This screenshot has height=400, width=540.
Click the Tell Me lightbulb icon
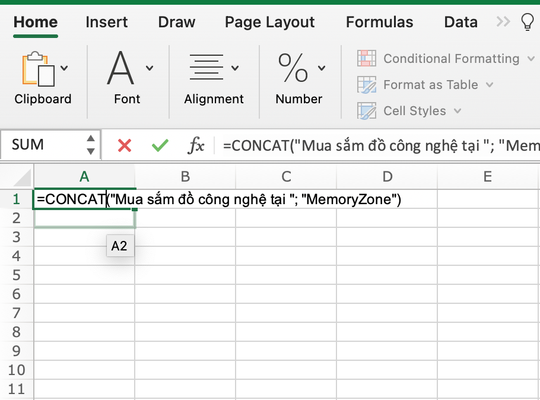[527, 22]
